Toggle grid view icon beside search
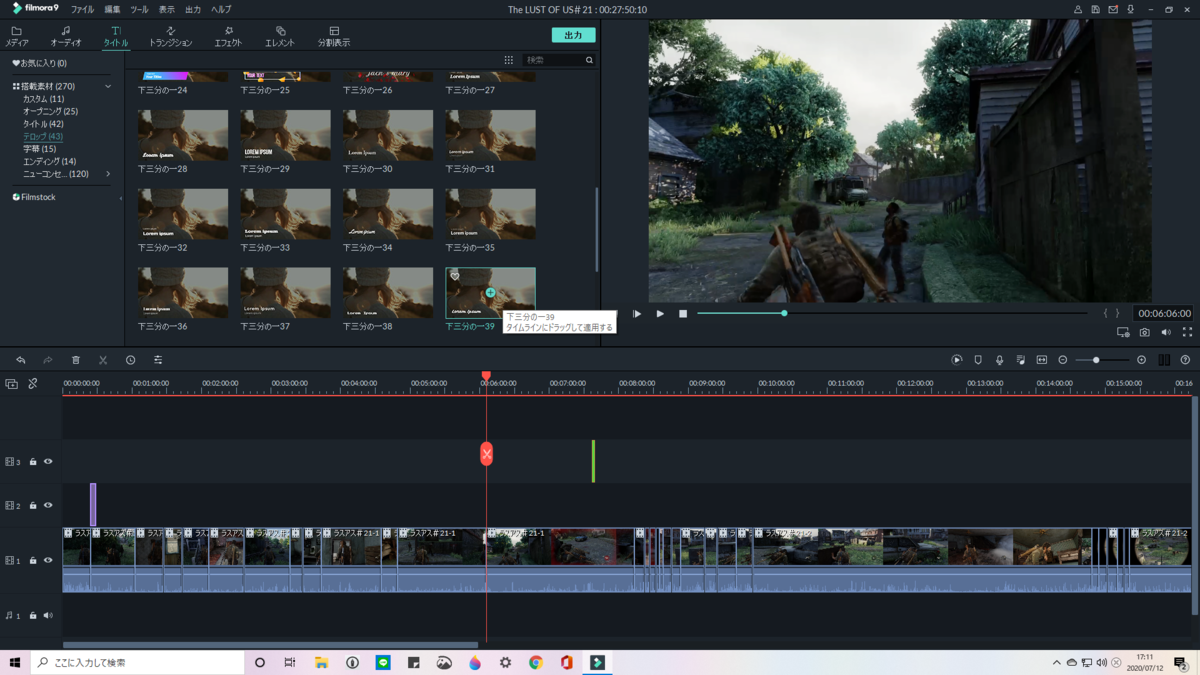Screen dimensions: 1200x675 [x=509, y=60]
